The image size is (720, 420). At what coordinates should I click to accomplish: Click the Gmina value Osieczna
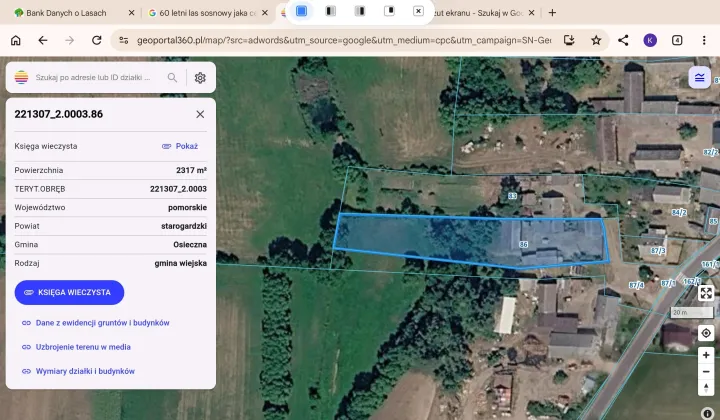click(190, 245)
